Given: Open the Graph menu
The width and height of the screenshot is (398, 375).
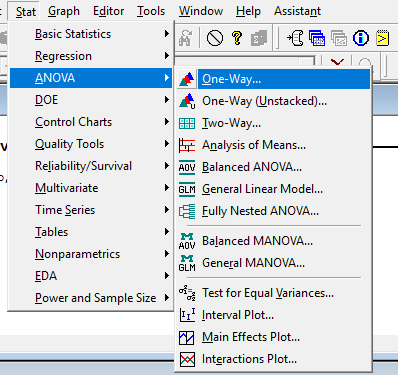Looking at the screenshot, I should tap(64, 11).
